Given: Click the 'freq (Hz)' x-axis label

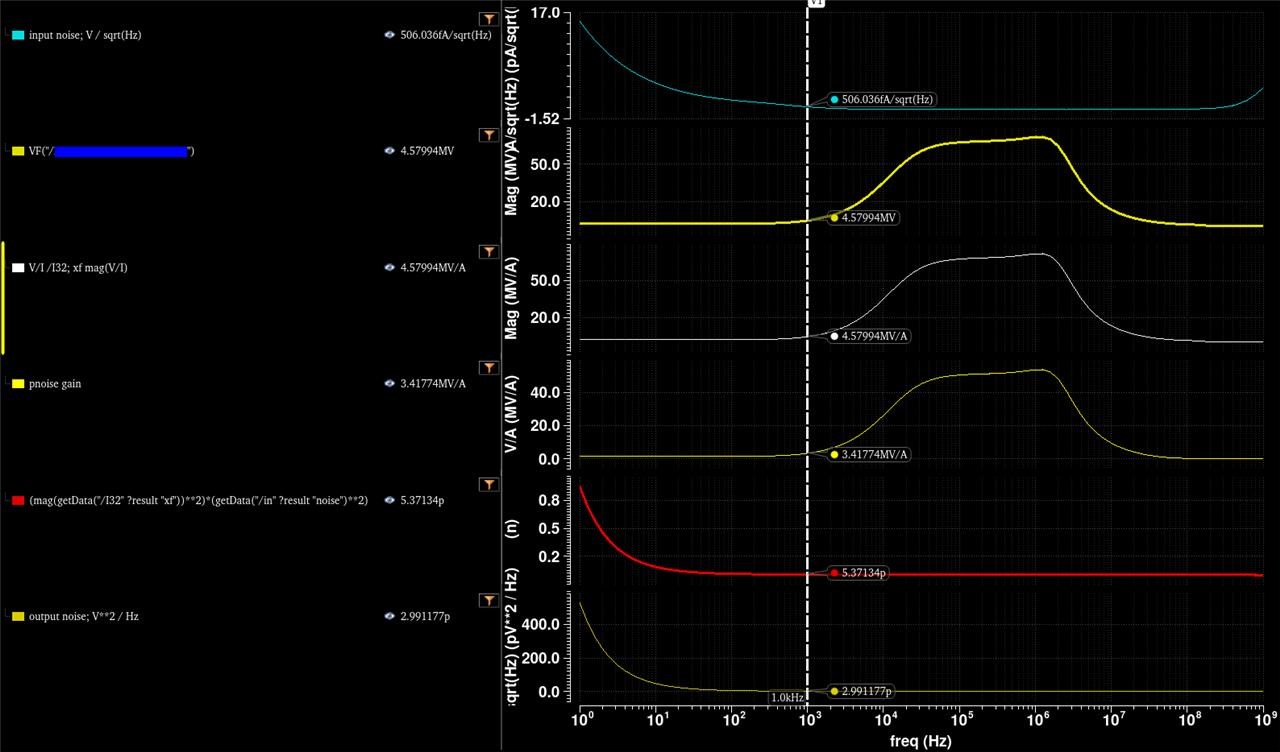Looking at the screenshot, I should coord(921,742).
